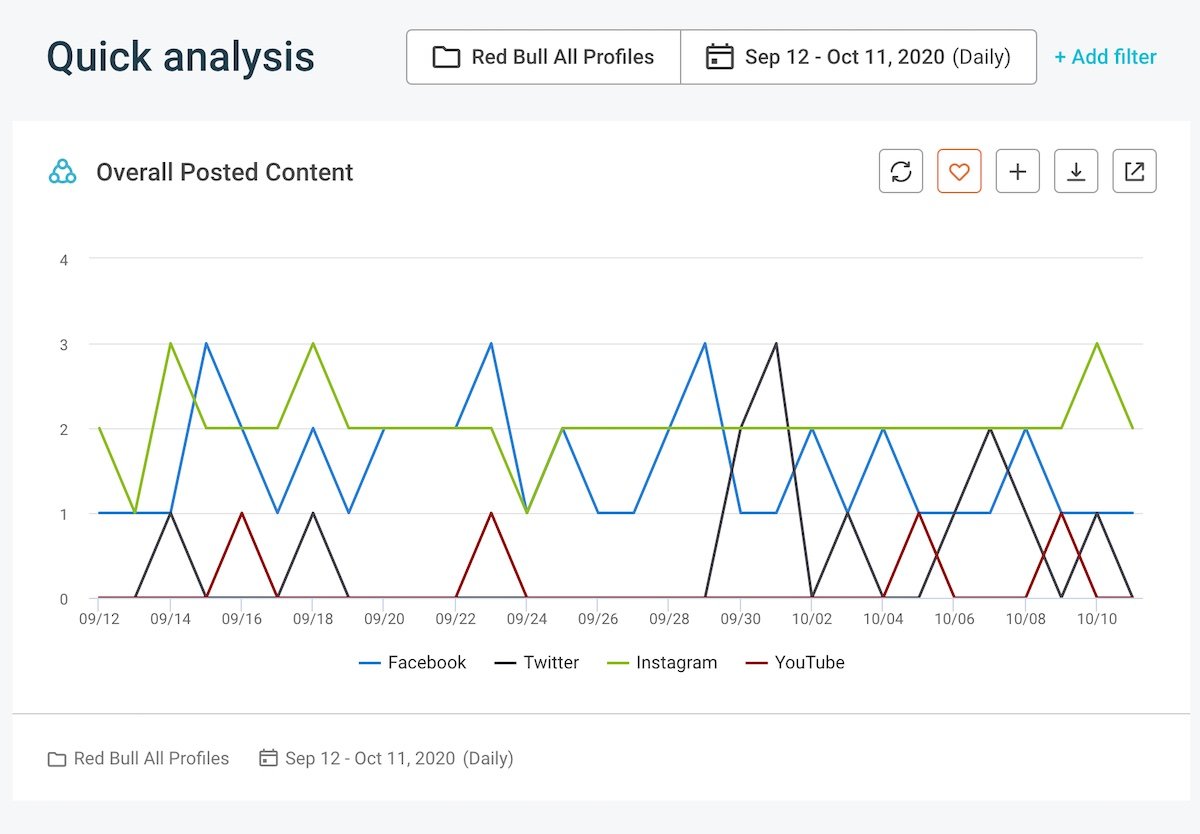Viewport: 1200px width, 834px height.
Task: Download the Overall Posted Content chart
Action: [1076, 171]
